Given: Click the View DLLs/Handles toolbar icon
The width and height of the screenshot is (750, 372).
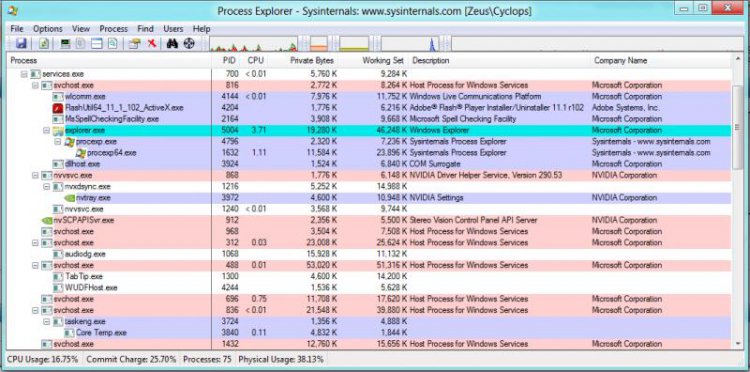Looking at the screenshot, I should pos(112,44).
